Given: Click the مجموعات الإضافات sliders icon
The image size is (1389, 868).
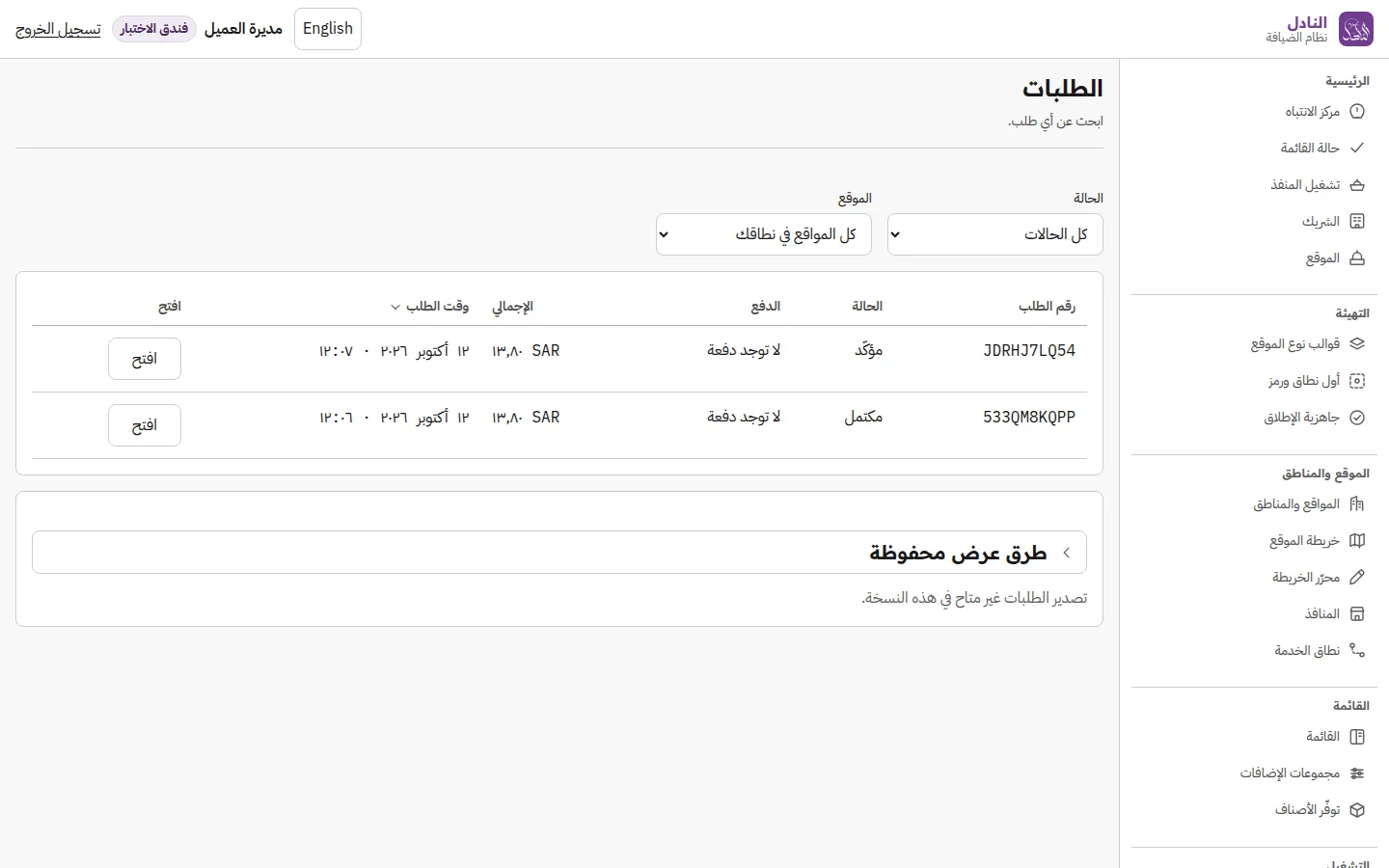Looking at the screenshot, I should coord(1357,773).
